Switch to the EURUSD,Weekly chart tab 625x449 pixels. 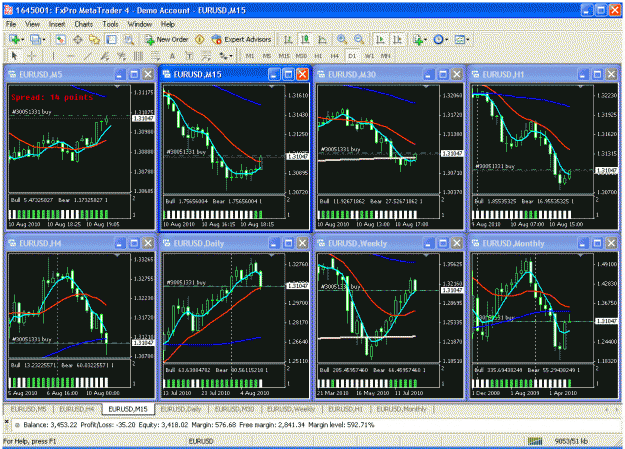pos(291,409)
